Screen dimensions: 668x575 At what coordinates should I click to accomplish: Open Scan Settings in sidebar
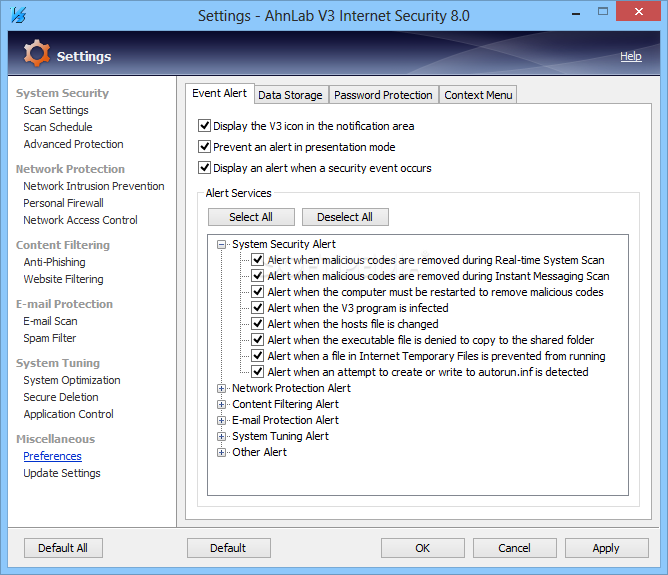pos(56,110)
